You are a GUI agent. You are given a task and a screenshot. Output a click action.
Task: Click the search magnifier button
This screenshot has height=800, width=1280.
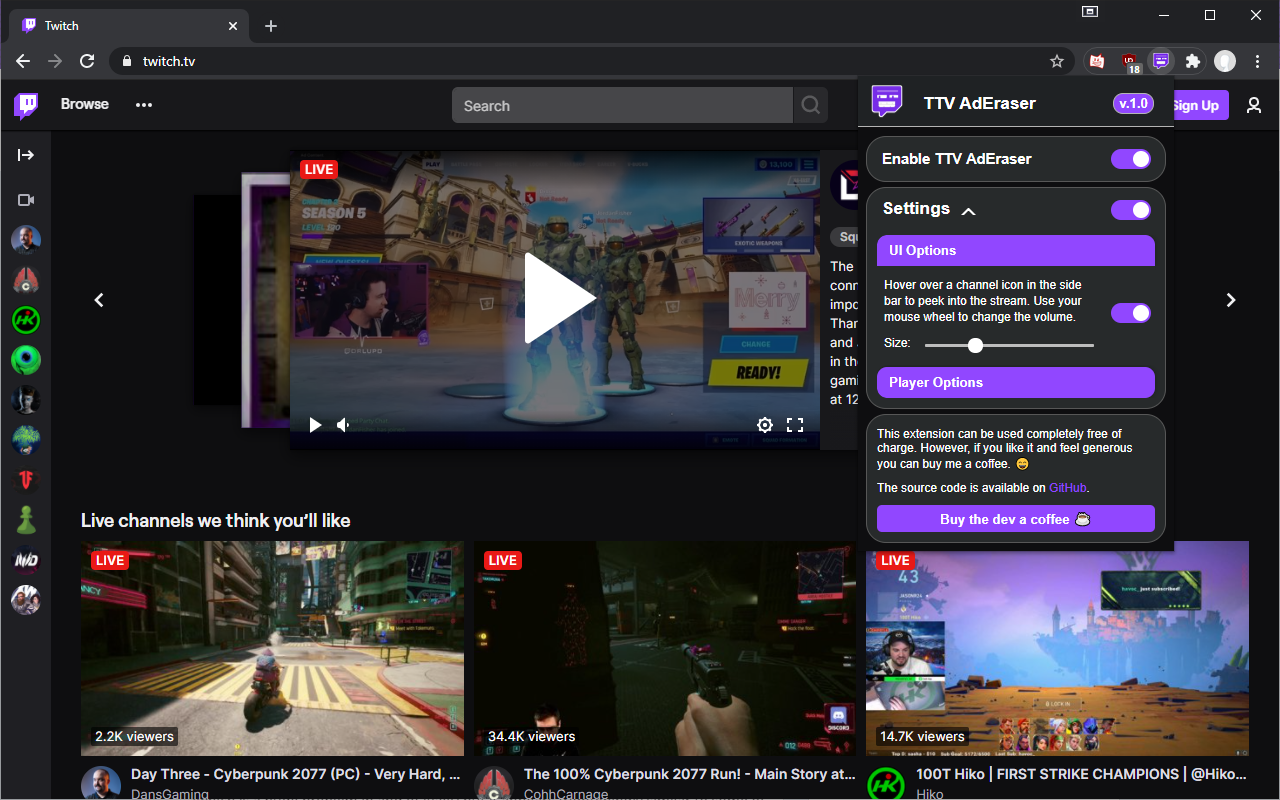click(x=811, y=105)
